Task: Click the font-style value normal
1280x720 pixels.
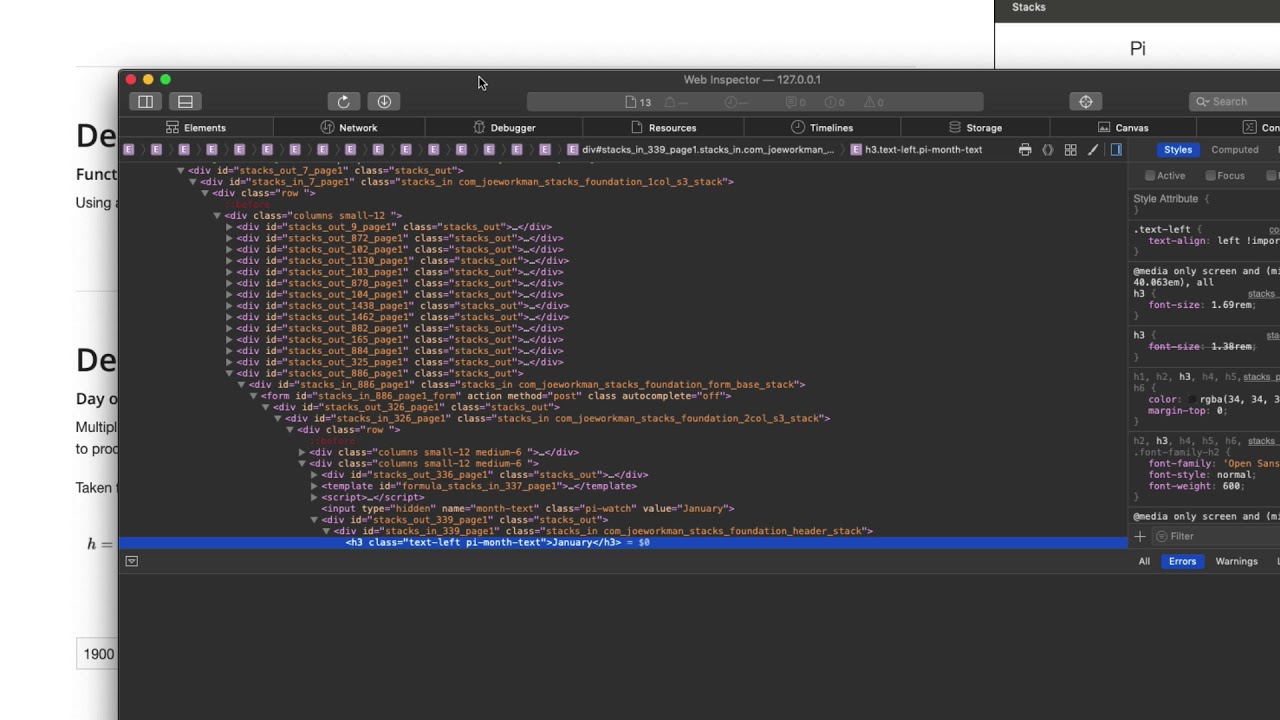Action: tap(1233, 475)
